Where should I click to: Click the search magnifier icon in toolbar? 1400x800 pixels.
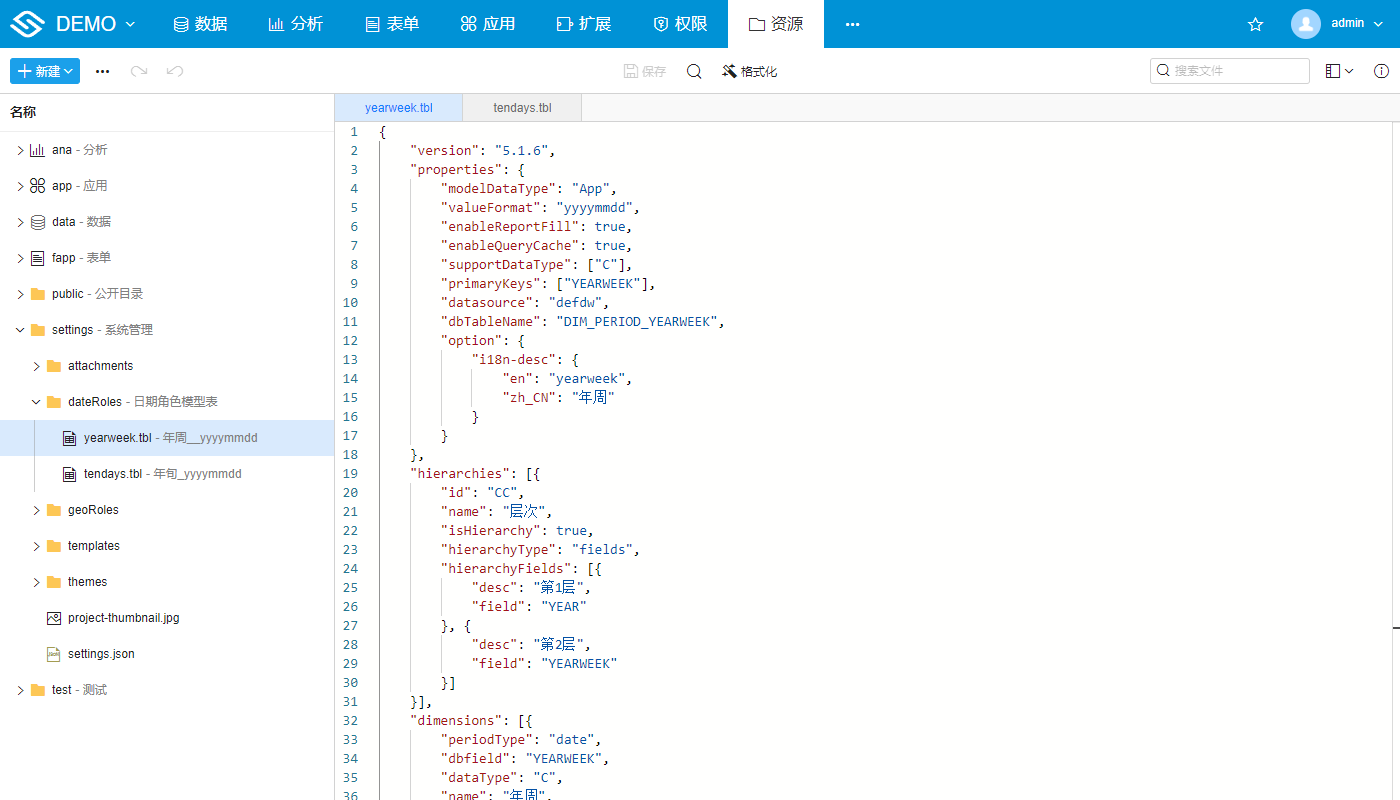coord(694,71)
